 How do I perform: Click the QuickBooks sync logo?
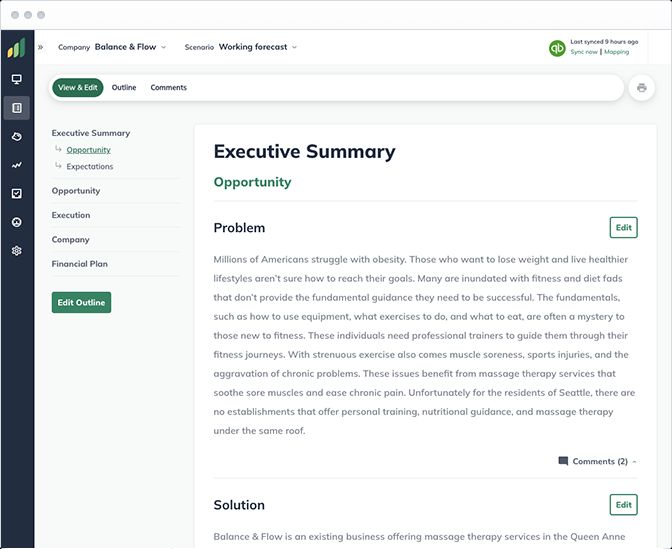point(557,48)
